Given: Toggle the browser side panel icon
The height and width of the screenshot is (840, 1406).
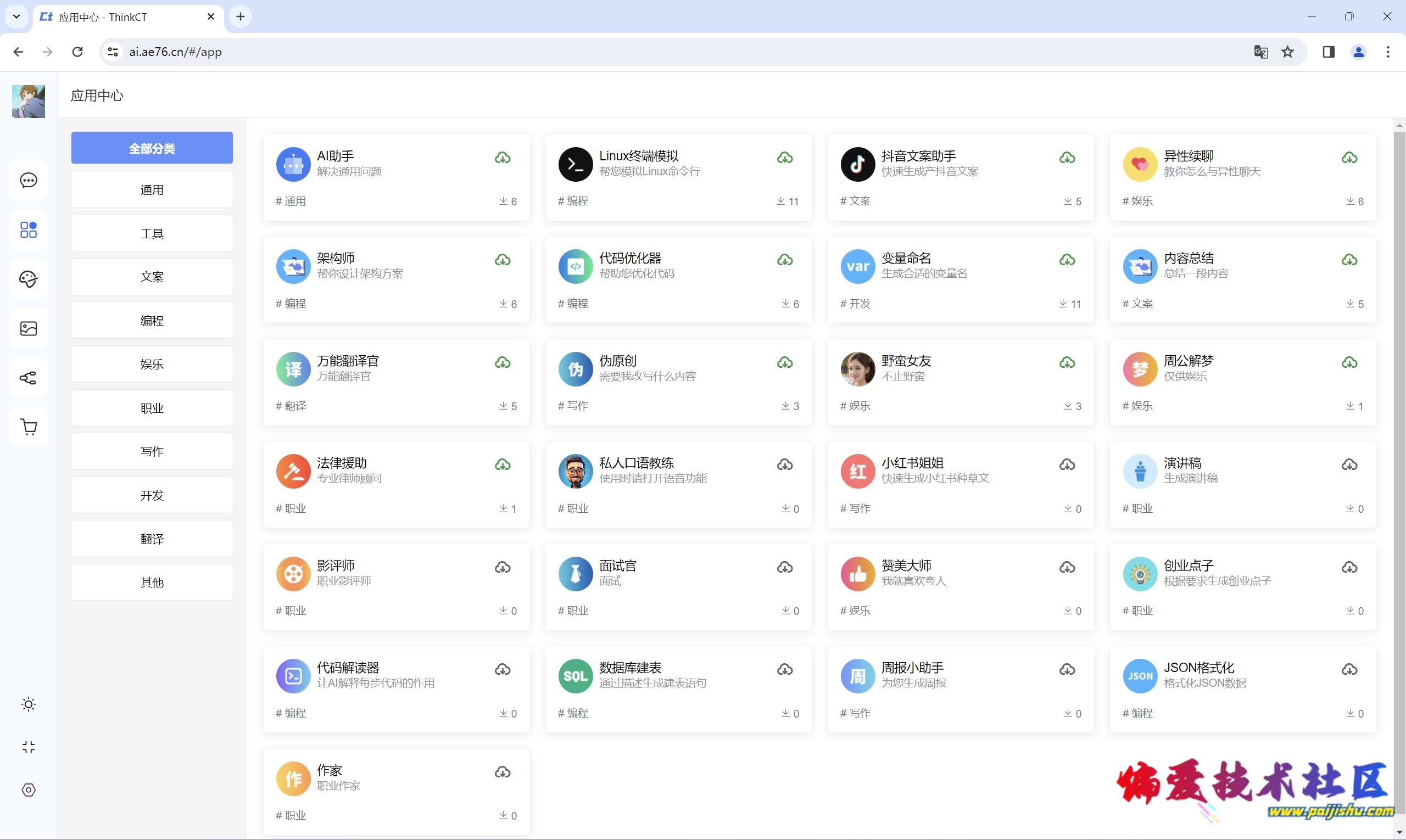Looking at the screenshot, I should click(x=1329, y=52).
